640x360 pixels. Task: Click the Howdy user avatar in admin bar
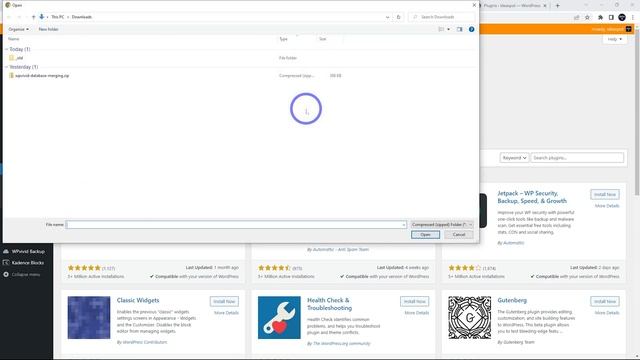click(629, 29)
